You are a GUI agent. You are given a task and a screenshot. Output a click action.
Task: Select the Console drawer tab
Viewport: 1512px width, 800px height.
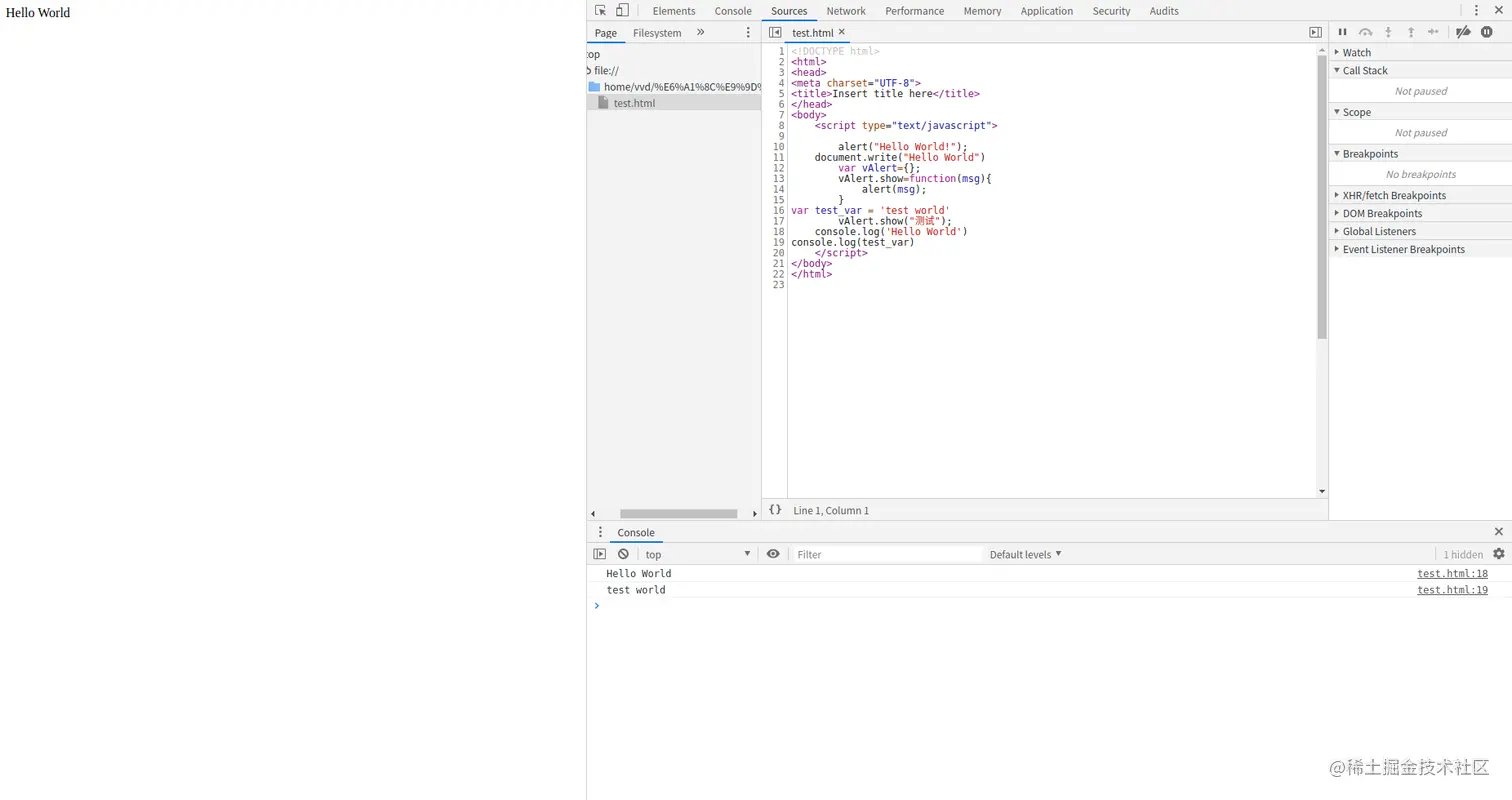[x=636, y=533]
